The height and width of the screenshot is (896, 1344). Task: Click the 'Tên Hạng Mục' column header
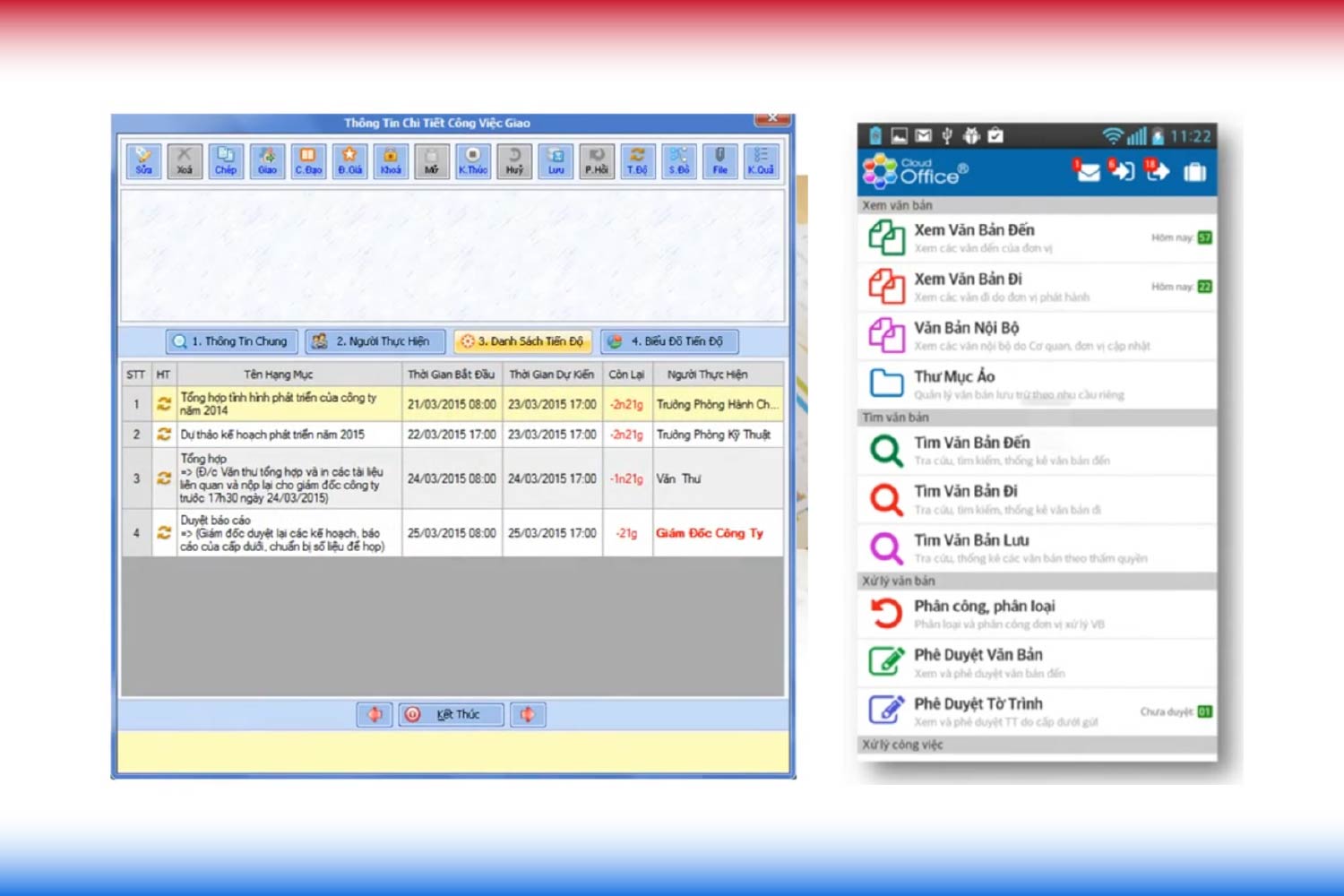point(289,375)
